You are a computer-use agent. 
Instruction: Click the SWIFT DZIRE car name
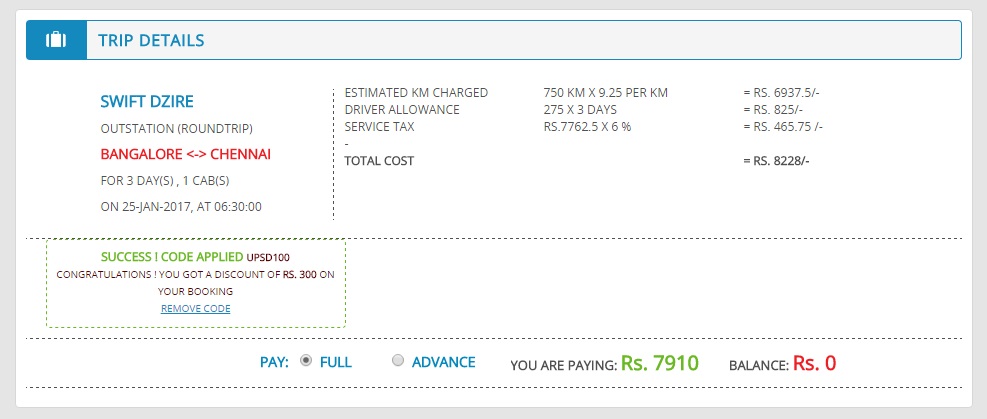click(x=147, y=101)
